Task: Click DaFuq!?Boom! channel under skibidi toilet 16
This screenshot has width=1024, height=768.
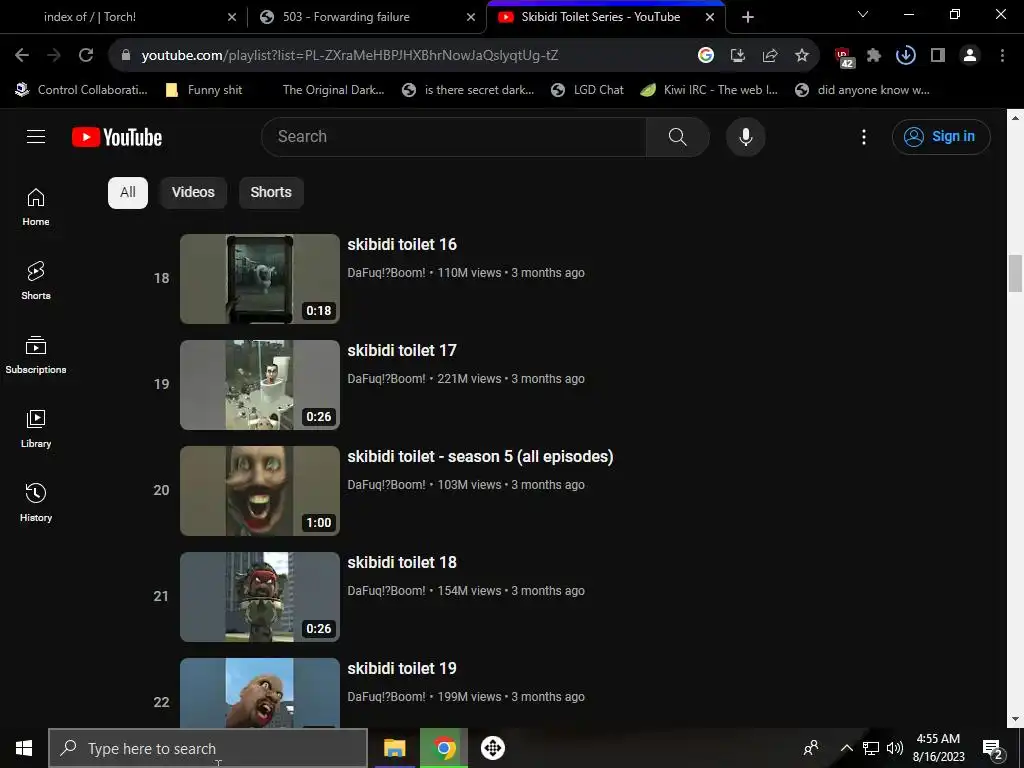Action: coord(387,273)
